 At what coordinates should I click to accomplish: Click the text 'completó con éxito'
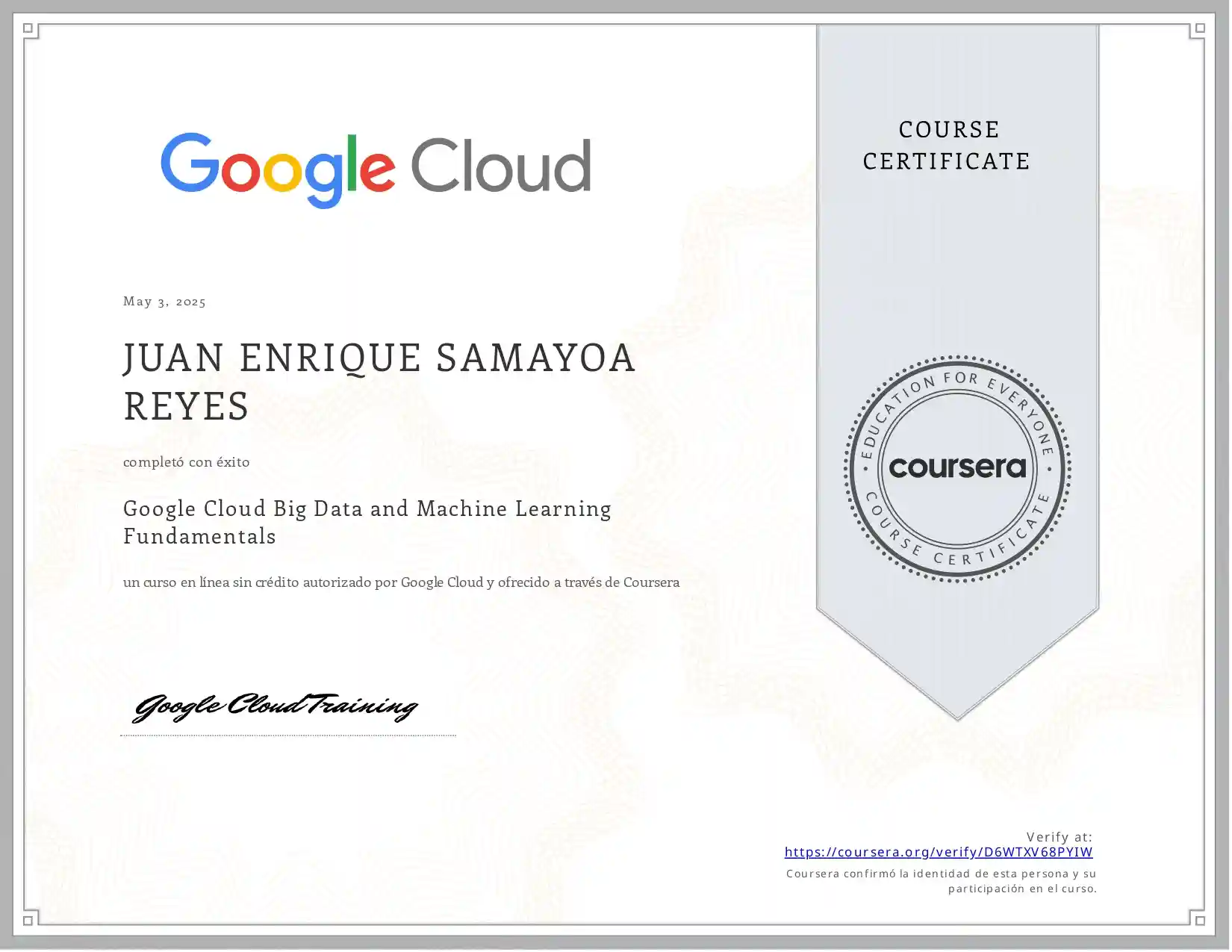click(186, 462)
